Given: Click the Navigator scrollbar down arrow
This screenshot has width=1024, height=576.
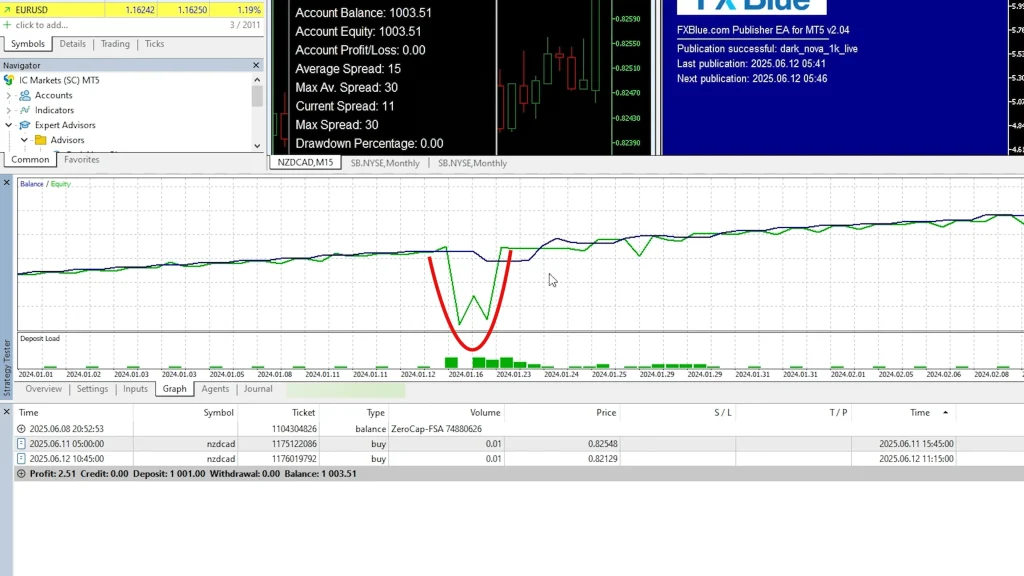Looking at the screenshot, I should tap(257, 145).
